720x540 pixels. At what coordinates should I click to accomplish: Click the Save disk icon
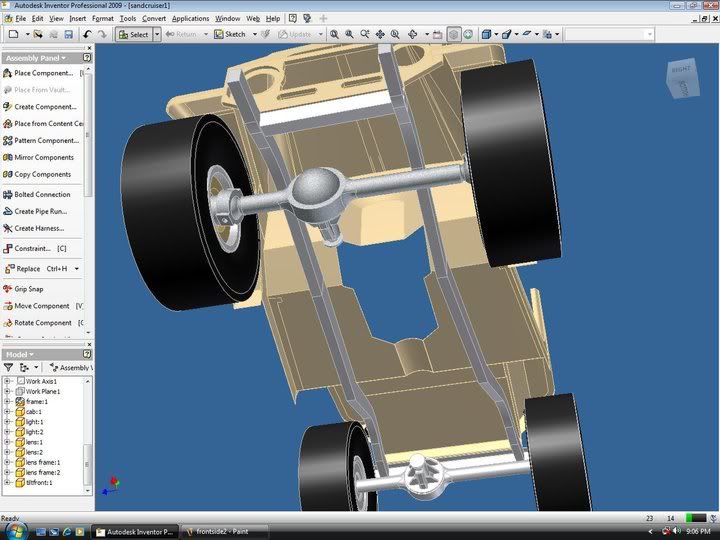(68, 34)
